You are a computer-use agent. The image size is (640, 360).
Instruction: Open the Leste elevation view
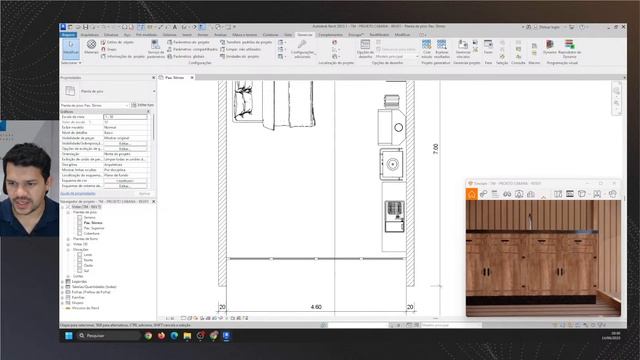[x=88, y=255]
